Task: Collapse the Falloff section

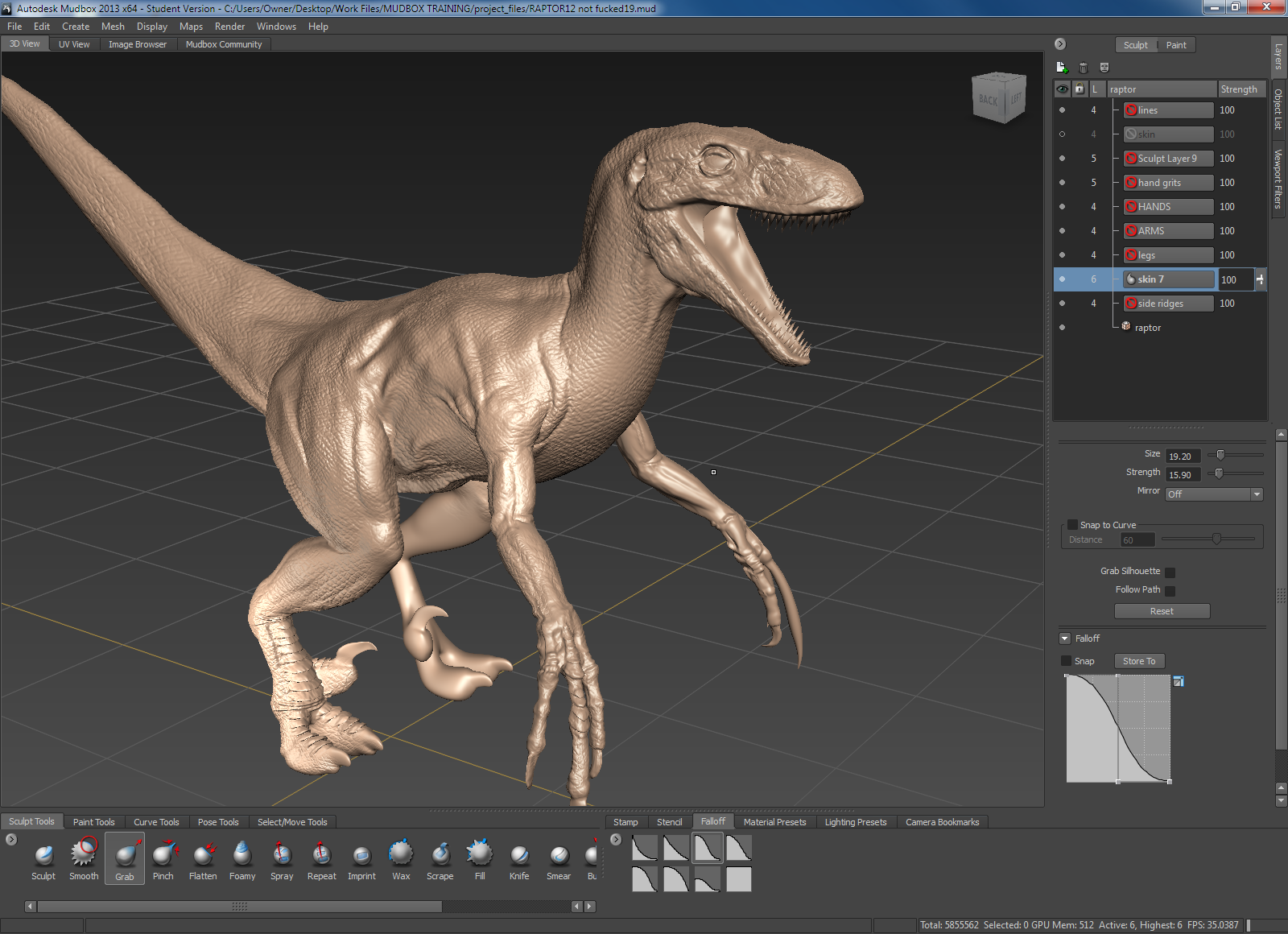Action: 1065,639
